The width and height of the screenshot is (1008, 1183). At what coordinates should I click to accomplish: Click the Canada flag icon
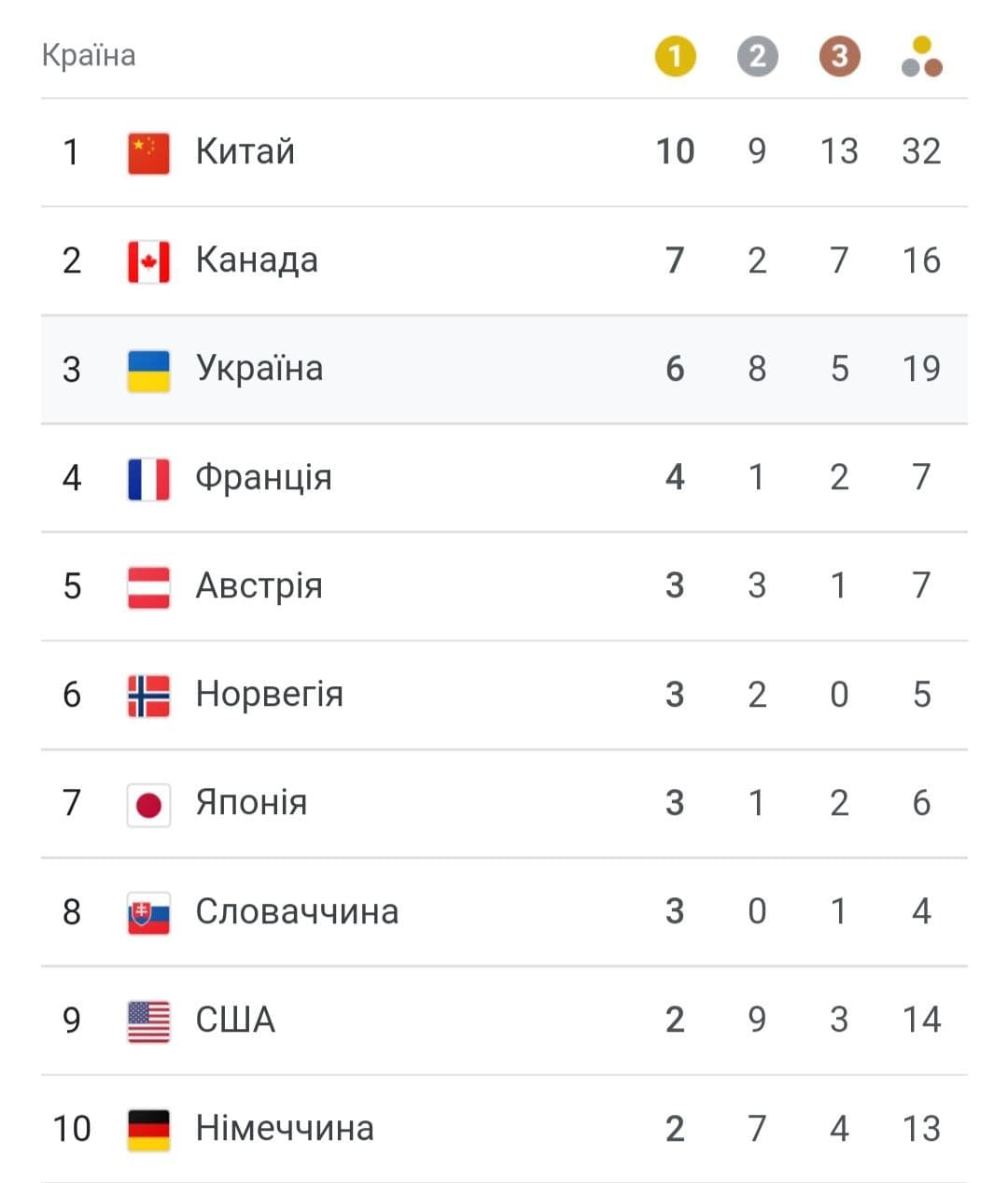pos(148,261)
